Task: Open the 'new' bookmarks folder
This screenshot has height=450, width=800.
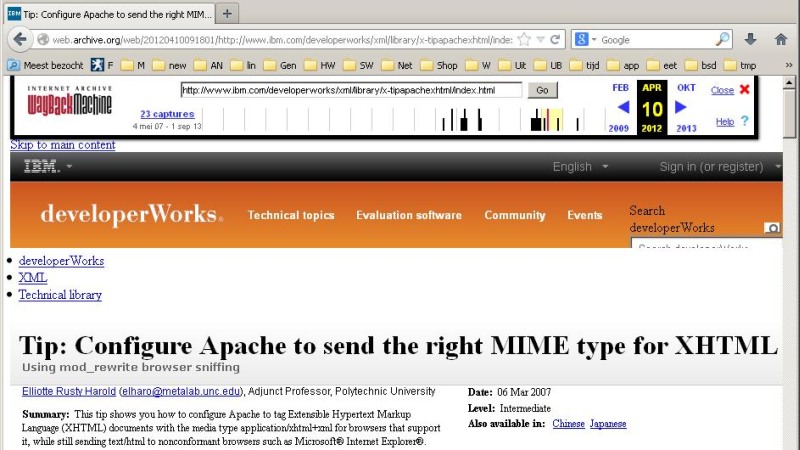Action: pyautogui.click(x=170, y=65)
